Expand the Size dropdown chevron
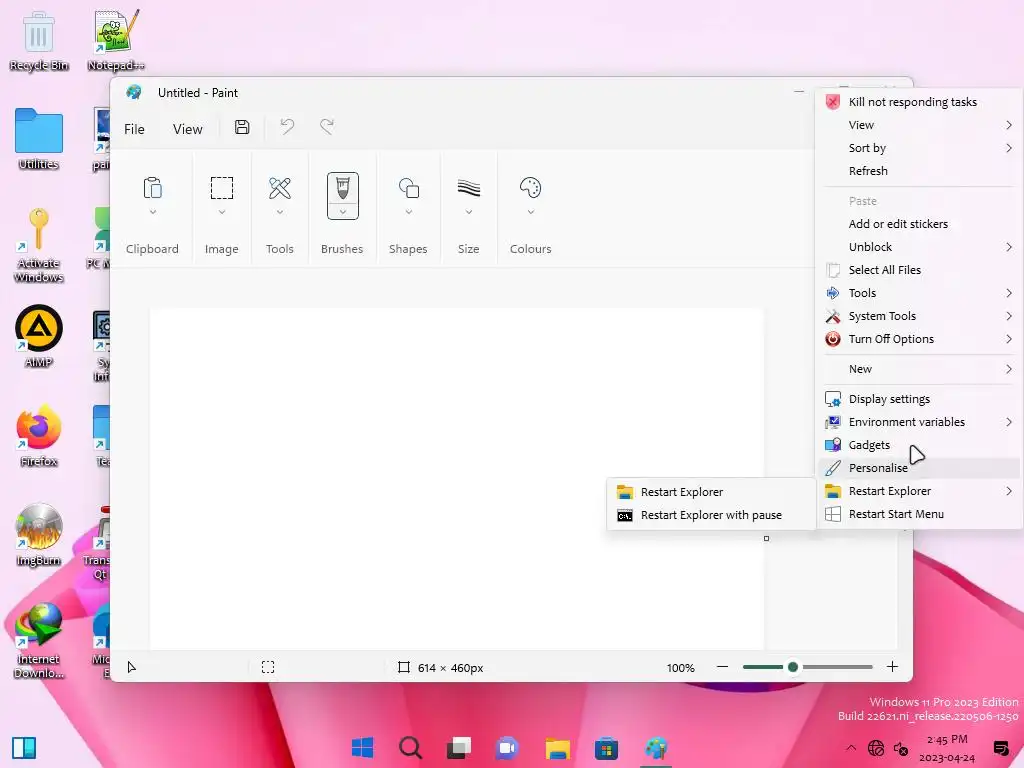Screen dimensions: 1024x768 click(x=469, y=212)
